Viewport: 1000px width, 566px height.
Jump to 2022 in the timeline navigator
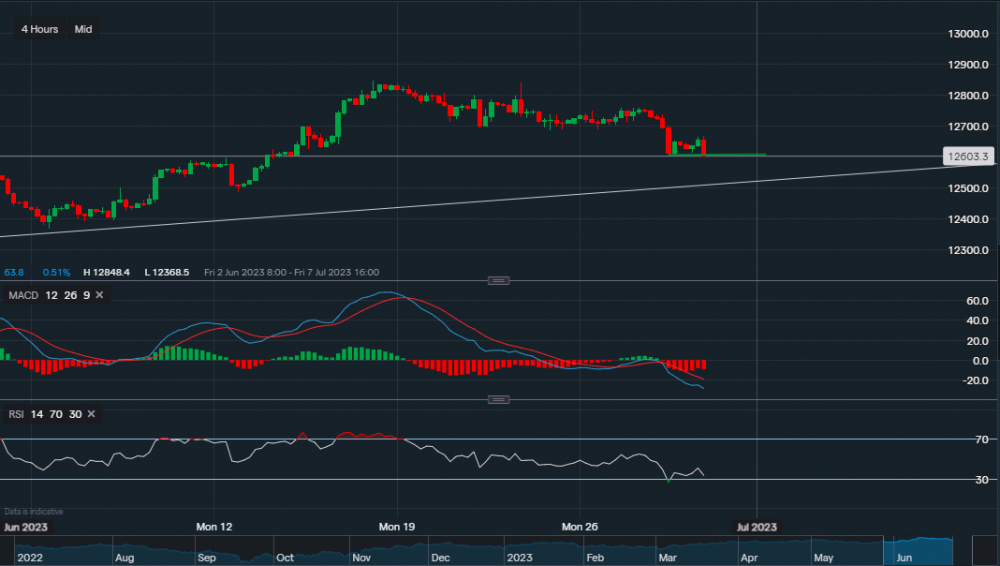coord(30,556)
